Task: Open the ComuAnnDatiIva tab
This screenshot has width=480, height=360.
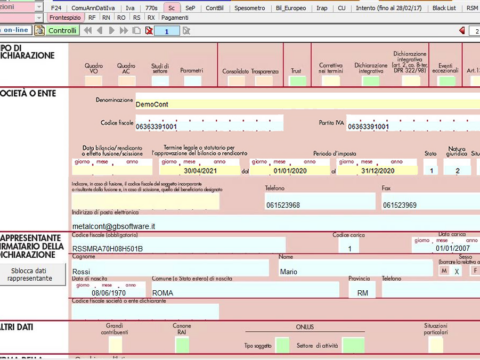Action: [x=93, y=8]
